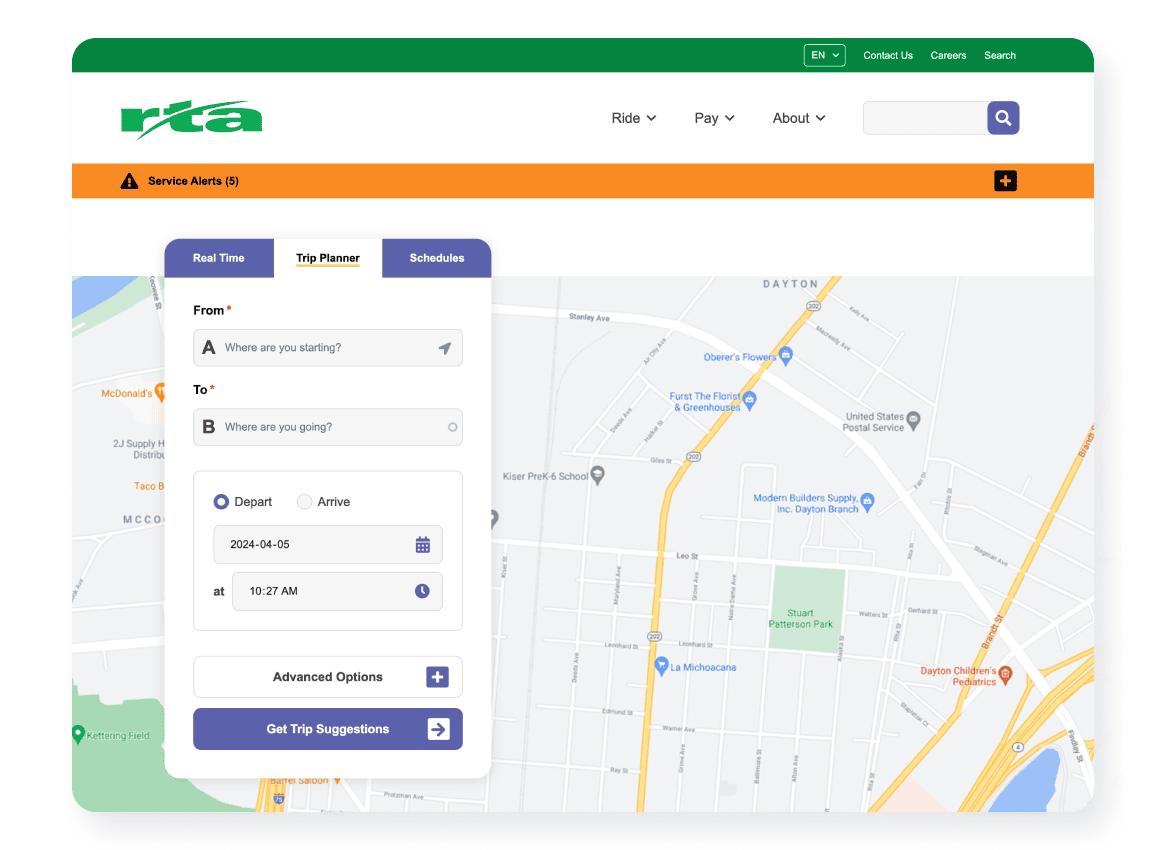Switch to the Real Time tab
The height and width of the screenshot is (850, 1170).
point(219,258)
